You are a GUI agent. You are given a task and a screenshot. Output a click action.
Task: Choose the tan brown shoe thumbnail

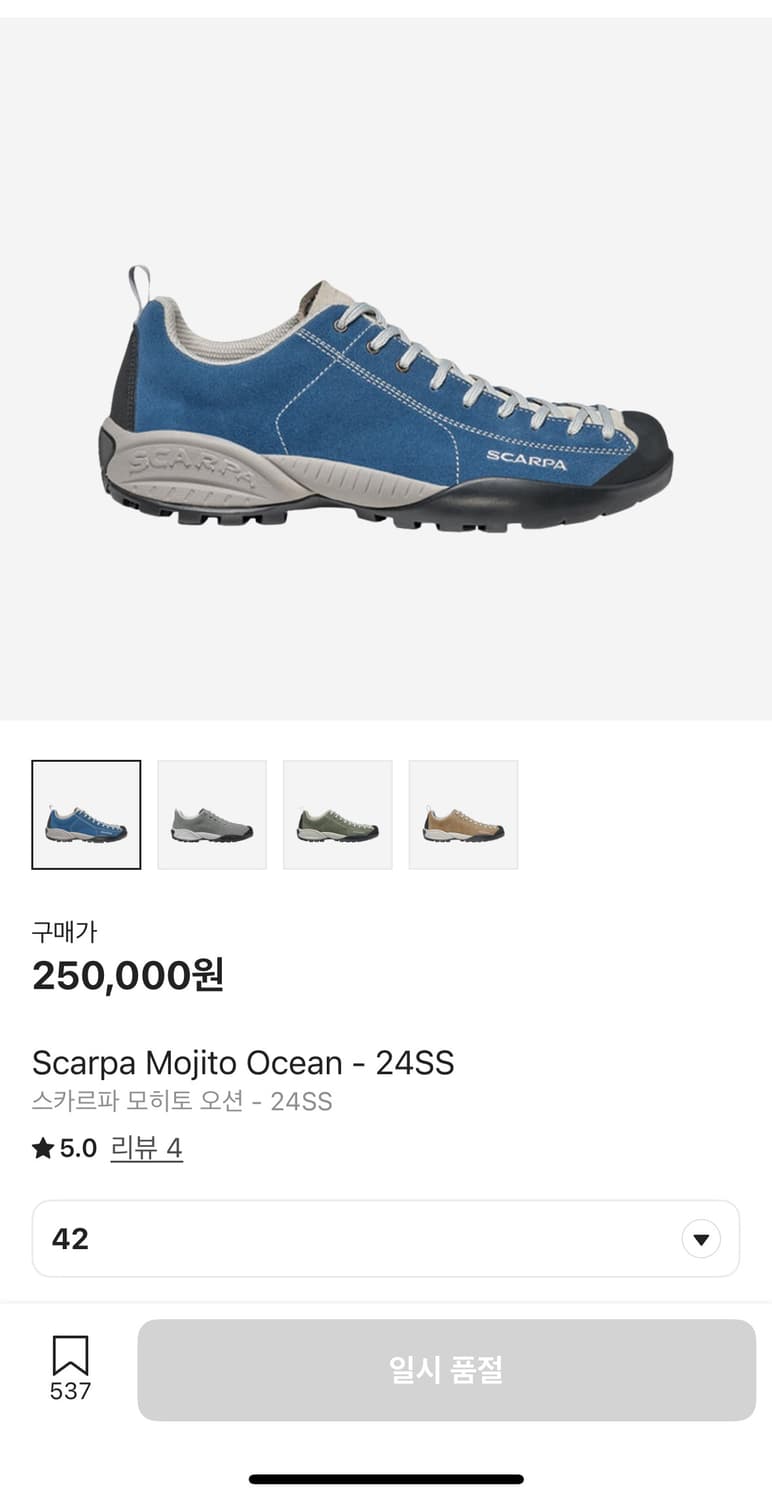click(x=464, y=815)
